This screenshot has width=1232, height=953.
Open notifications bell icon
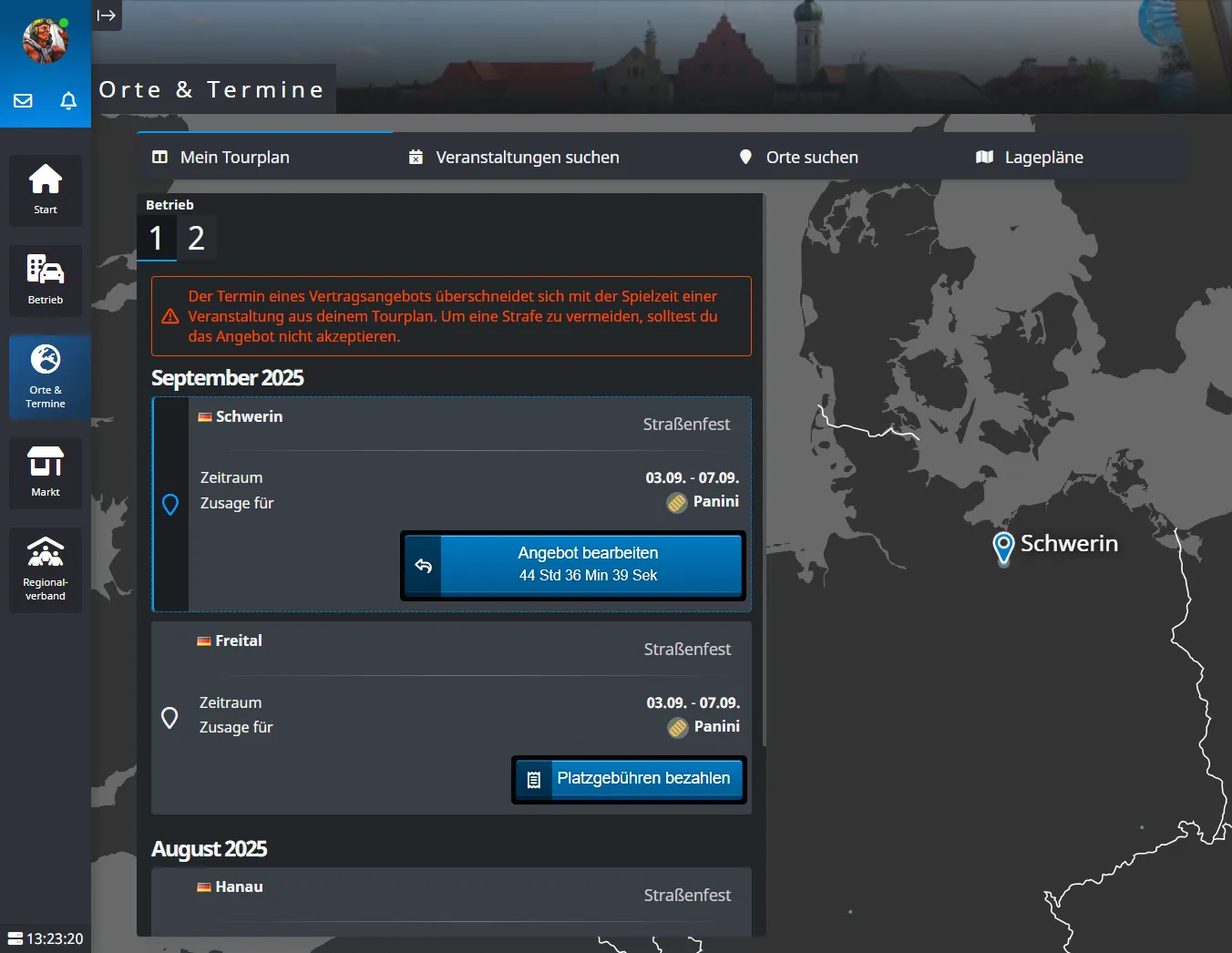click(x=68, y=100)
